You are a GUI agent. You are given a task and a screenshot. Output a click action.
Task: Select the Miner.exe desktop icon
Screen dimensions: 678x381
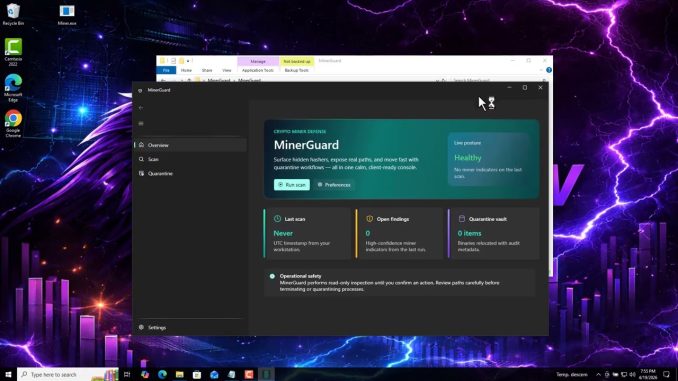(67, 15)
